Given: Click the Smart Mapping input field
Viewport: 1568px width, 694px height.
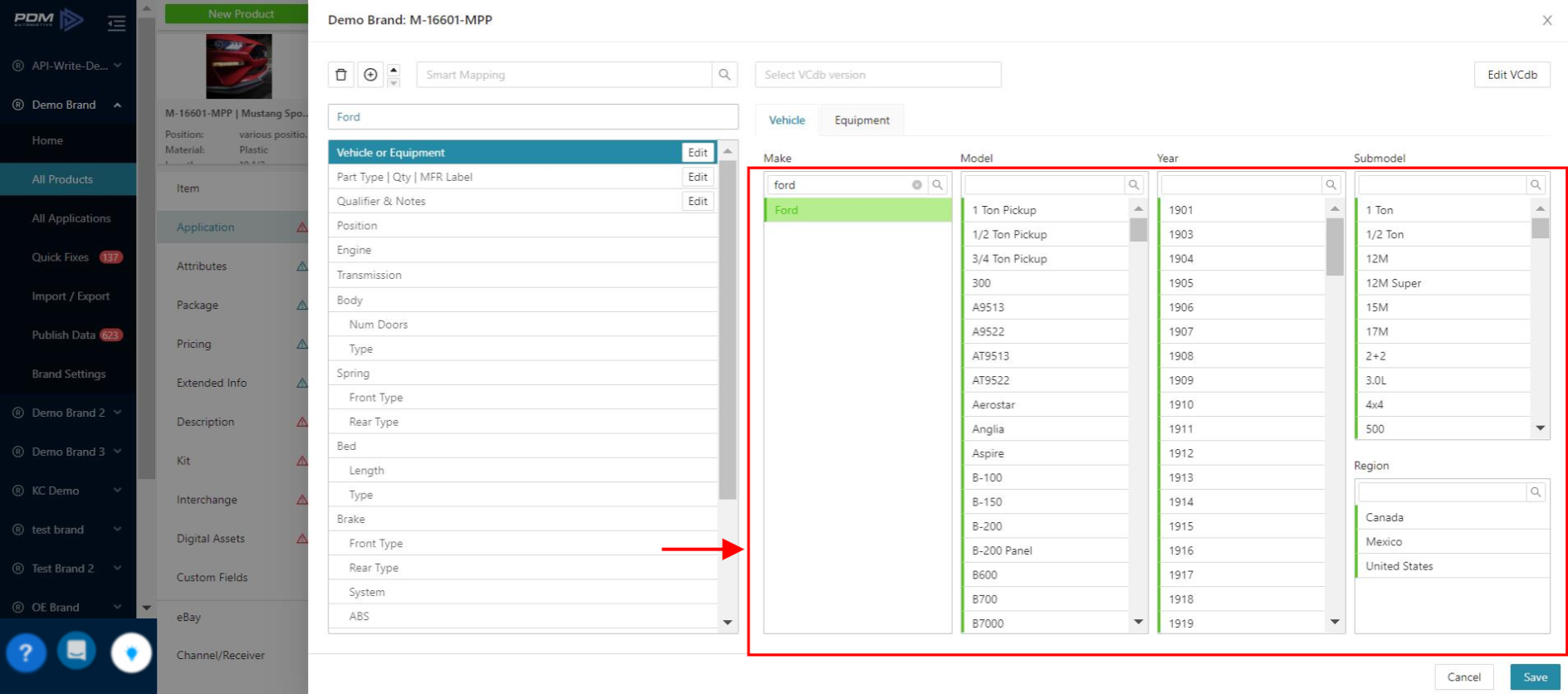Looking at the screenshot, I should tap(564, 75).
